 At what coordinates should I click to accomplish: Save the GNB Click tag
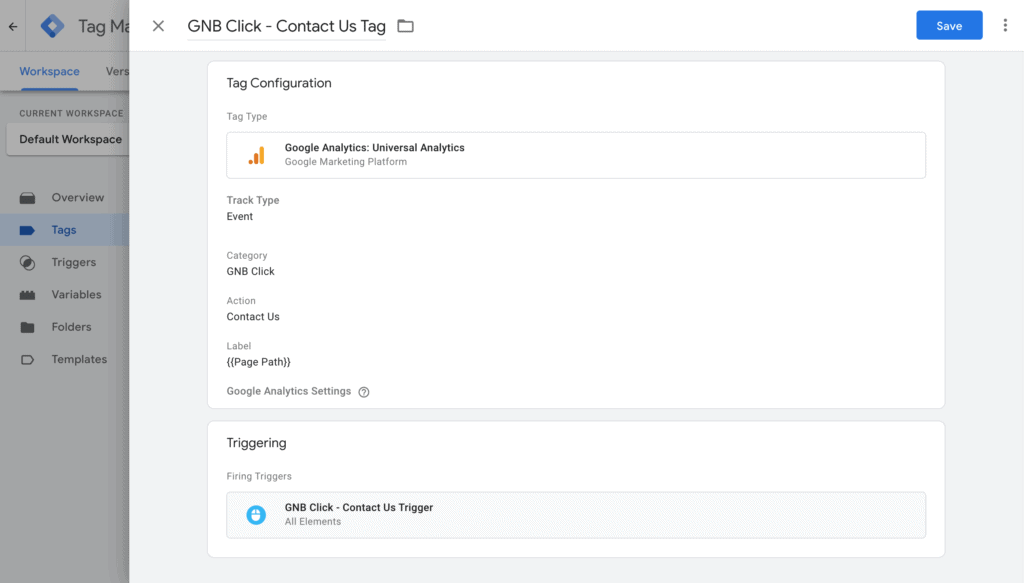click(x=949, y=25)
